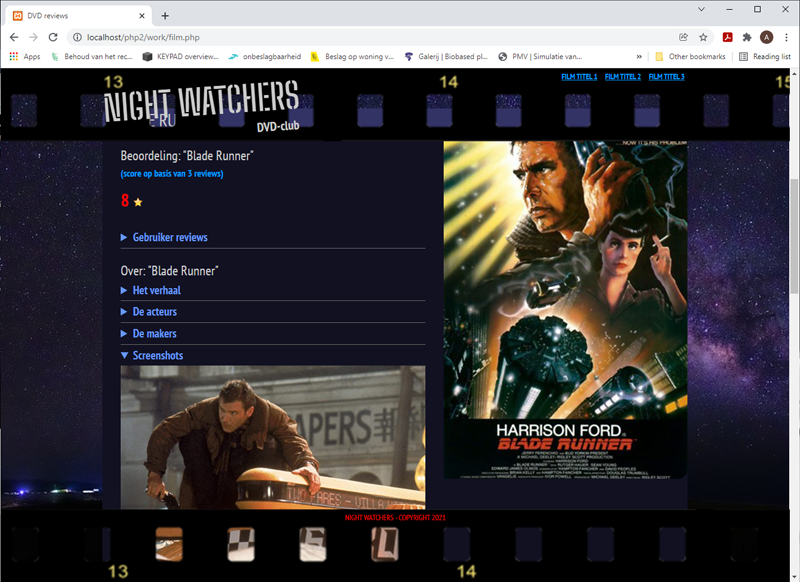Open the profile avatar A
Screen dimensions: 800x582
coord(766,37)
